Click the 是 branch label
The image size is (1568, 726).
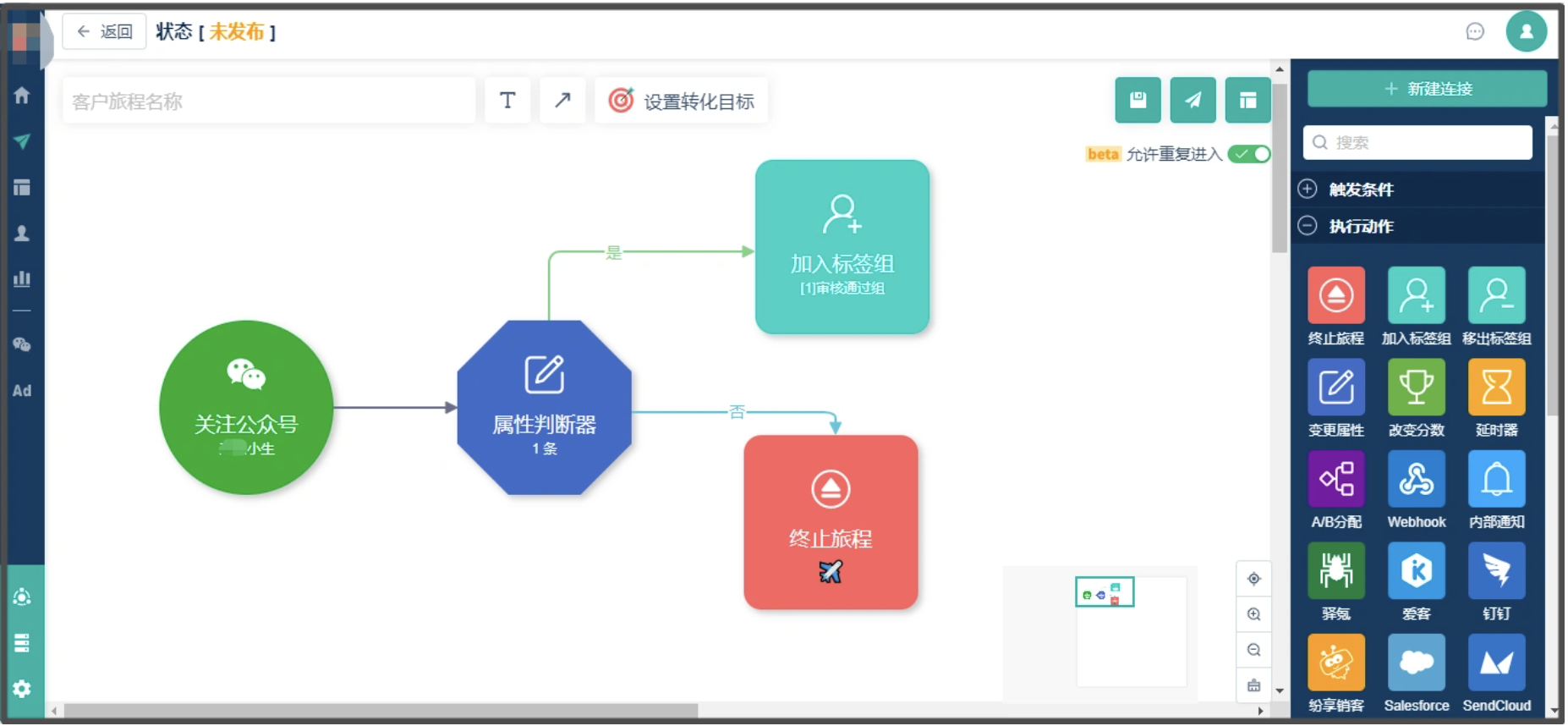click(614, 252)
